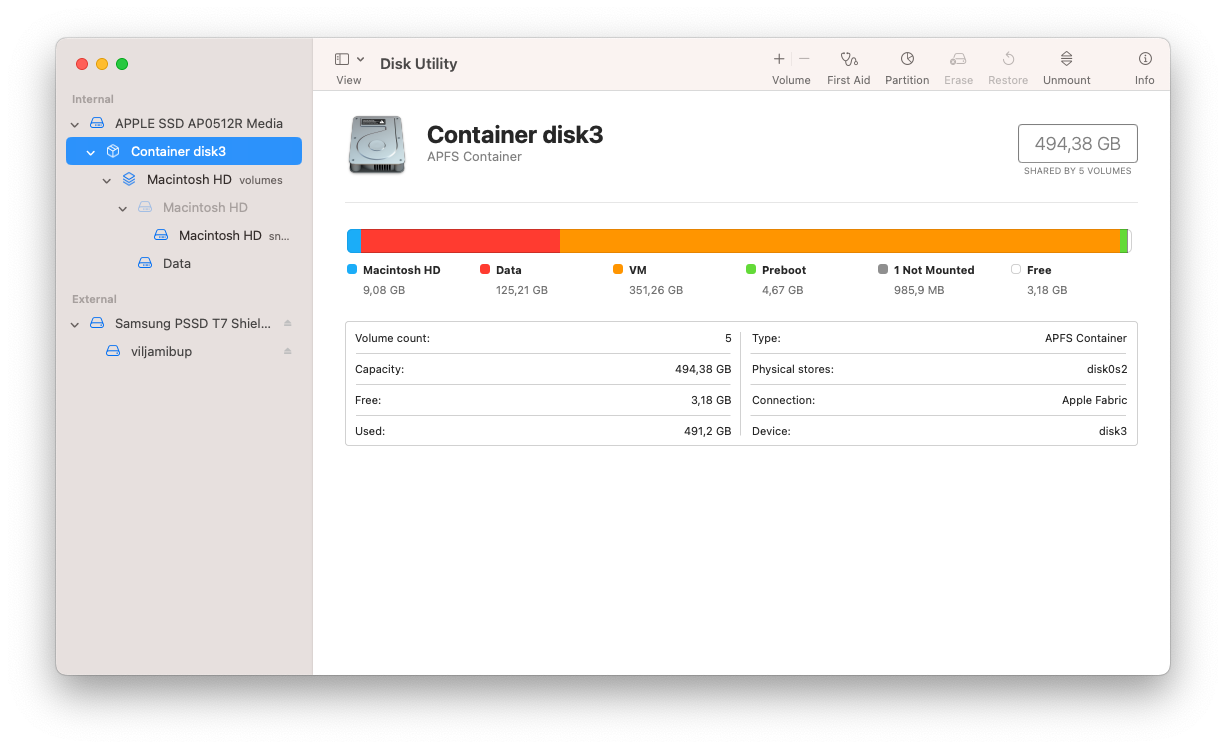Click the 494,38 GB Capacity table value

[703, 369]
